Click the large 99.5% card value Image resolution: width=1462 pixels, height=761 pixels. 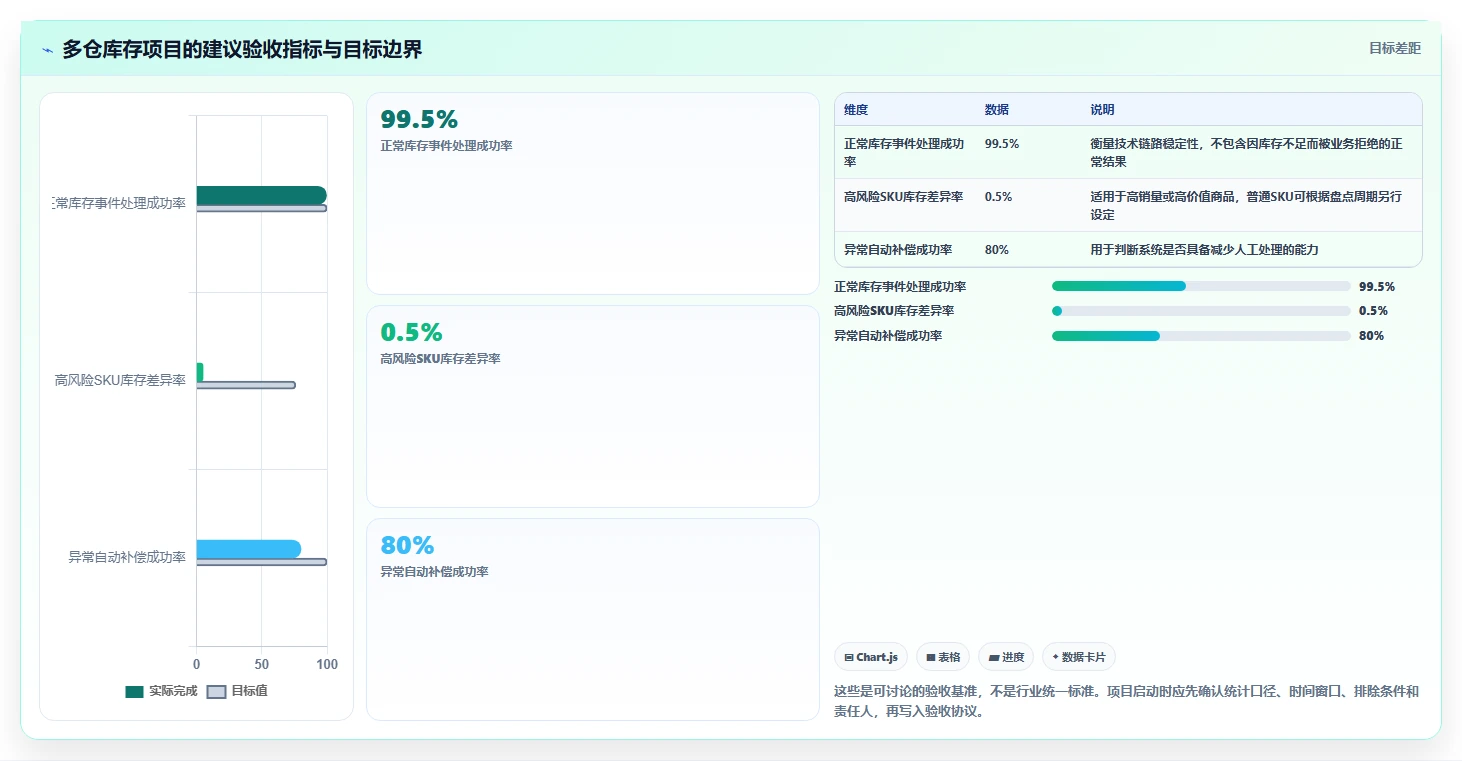tap(419, 120)
